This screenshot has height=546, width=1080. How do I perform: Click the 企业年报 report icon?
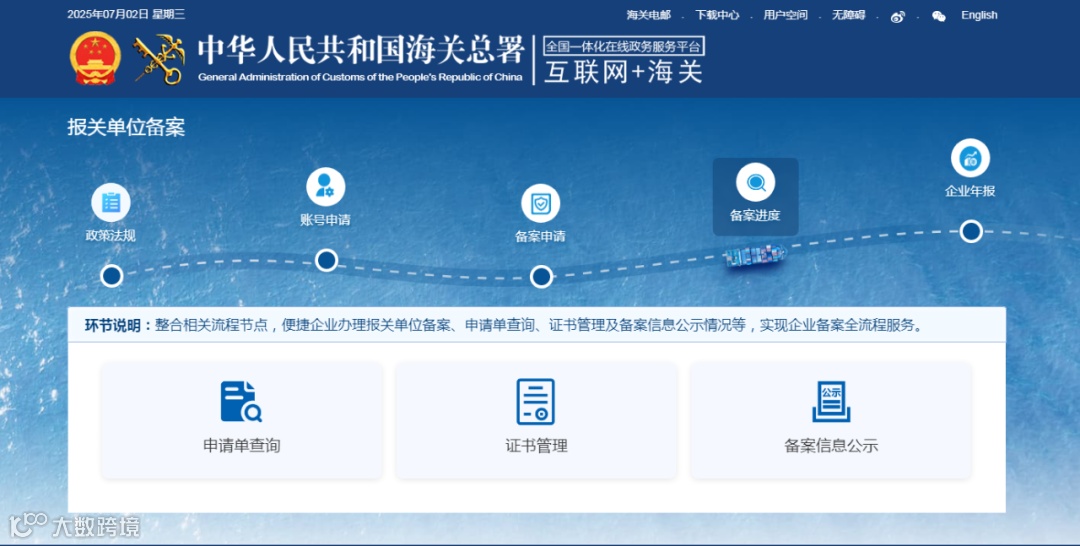click(x=970, y=158)
